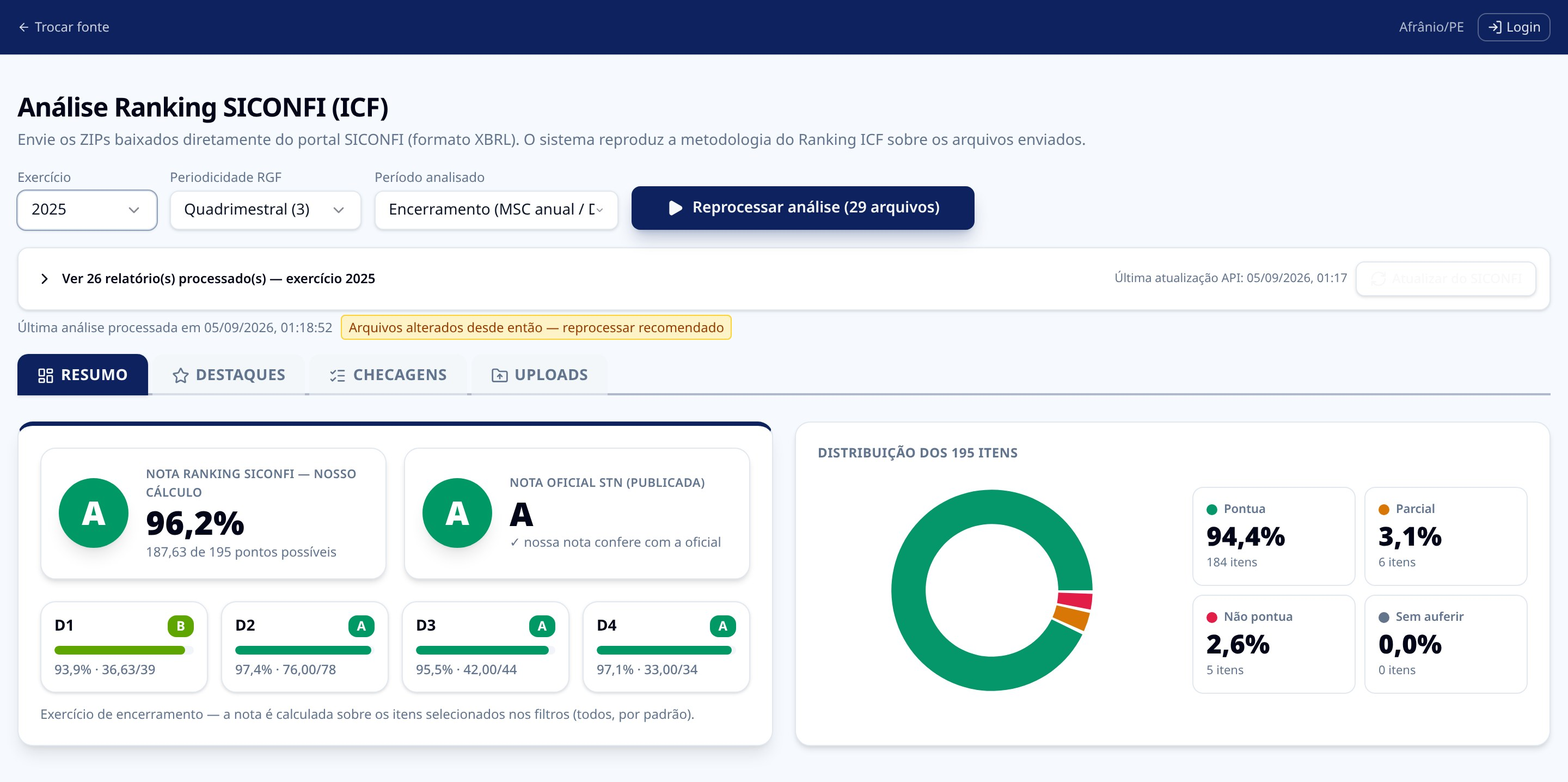Click the back arrow next to Trocar fonte
1568x782 pixels.
coord(24,27)
